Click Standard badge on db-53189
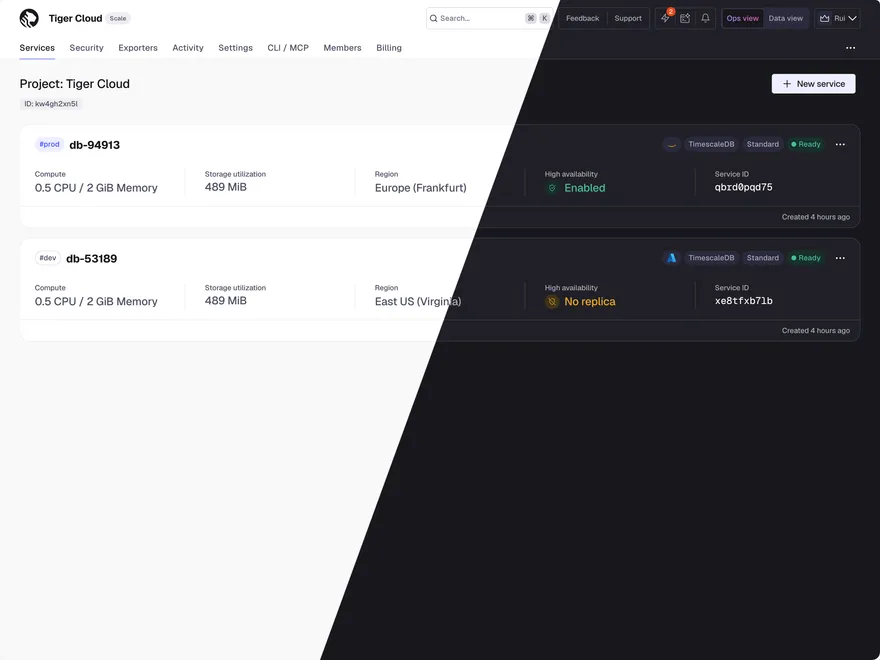 click(x=762, y=258)
